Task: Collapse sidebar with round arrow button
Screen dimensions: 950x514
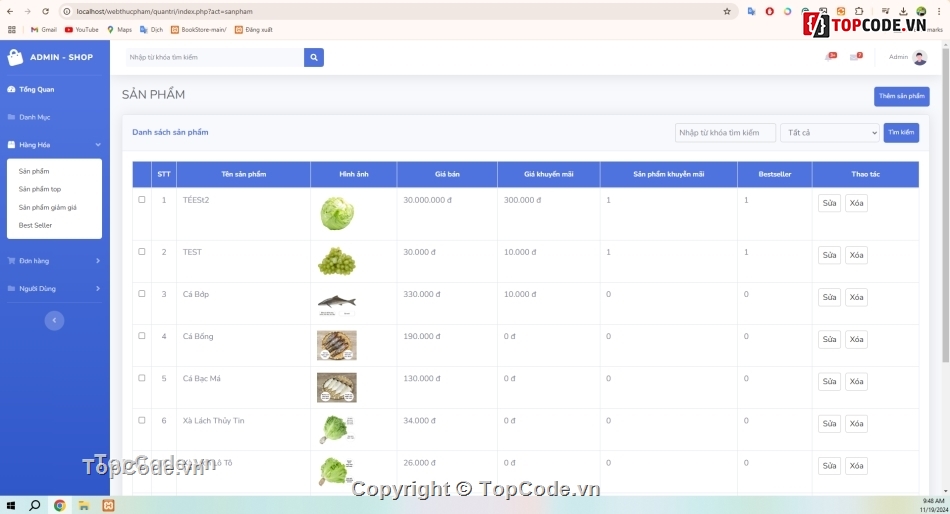Action: point(54,320)
